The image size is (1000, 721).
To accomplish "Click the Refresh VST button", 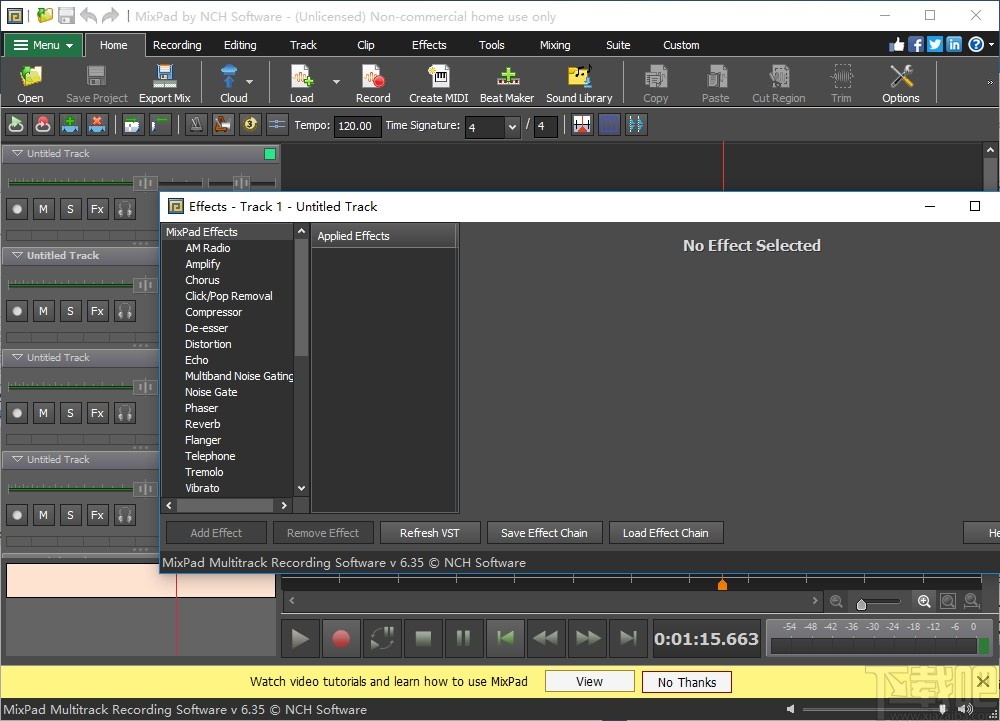I will [430, 533].
